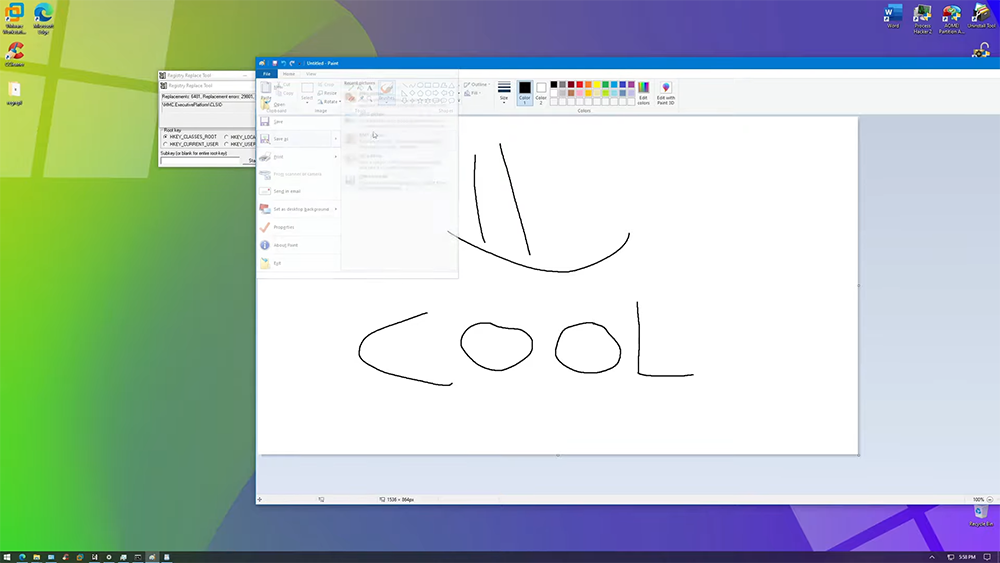The width and height of the screenshot is (1000, 563).
Task: Pick the orange palette swatch
Action: 588,84
